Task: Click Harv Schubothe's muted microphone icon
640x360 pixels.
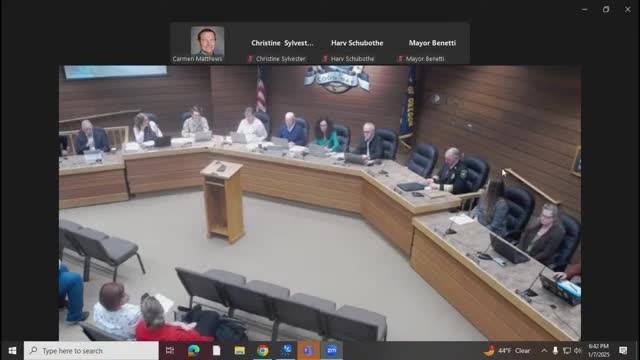Action: pyautogui.click(x=325, y=59)
